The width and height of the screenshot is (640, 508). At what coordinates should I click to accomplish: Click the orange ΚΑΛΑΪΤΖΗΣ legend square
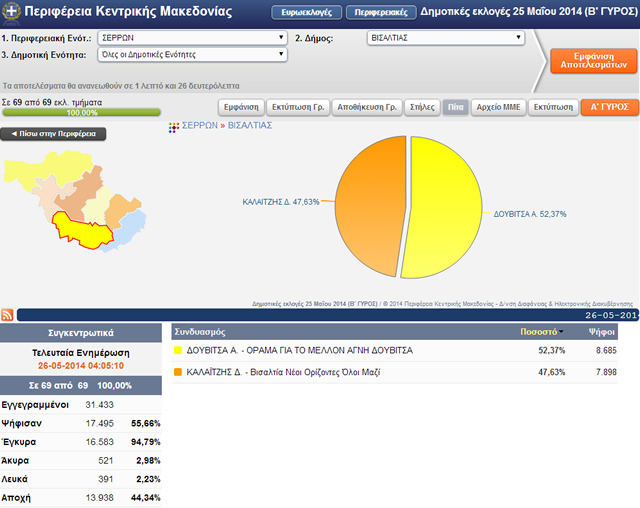point(178,372)
